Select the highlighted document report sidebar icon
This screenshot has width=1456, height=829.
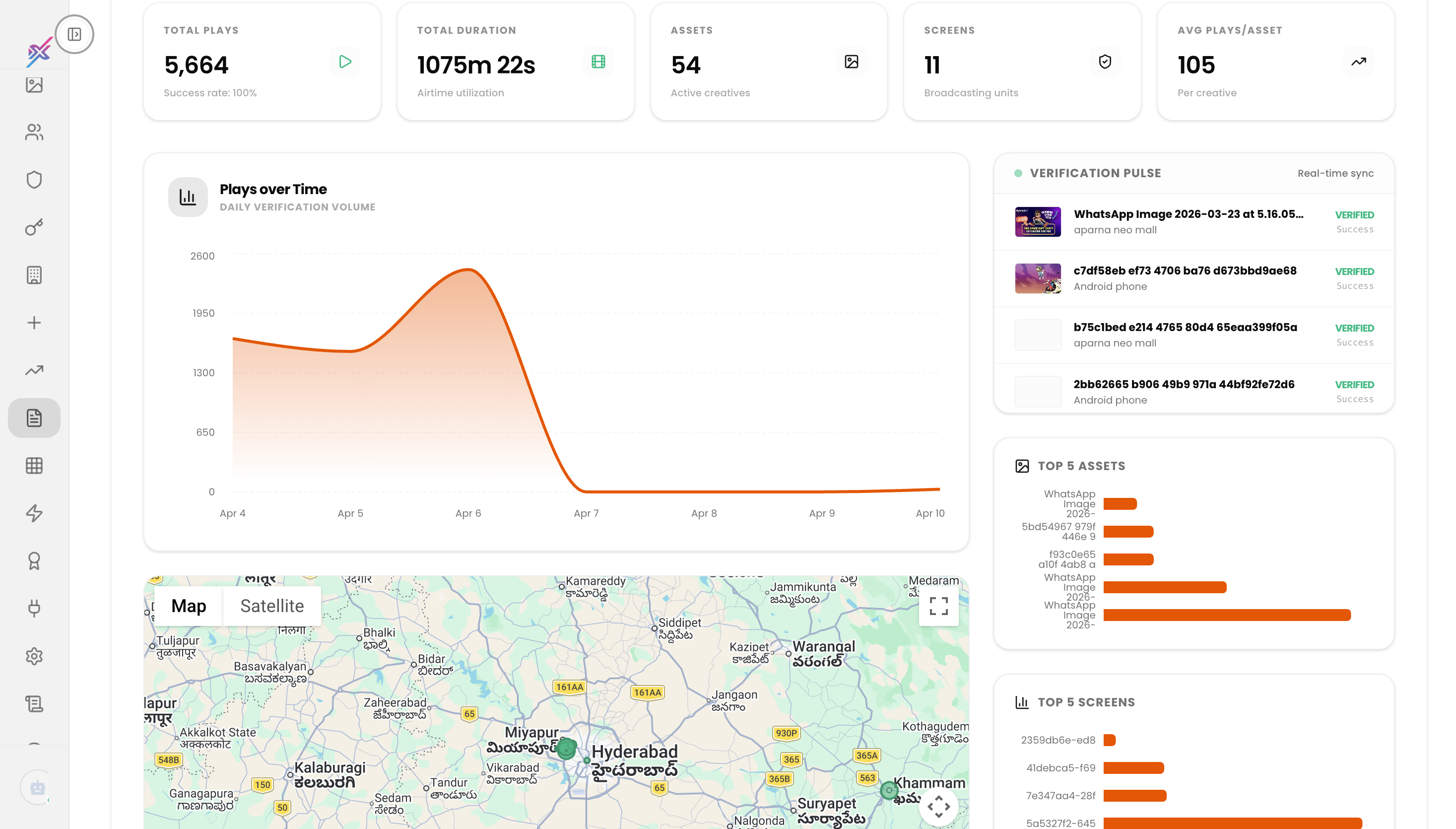[34, 418]
